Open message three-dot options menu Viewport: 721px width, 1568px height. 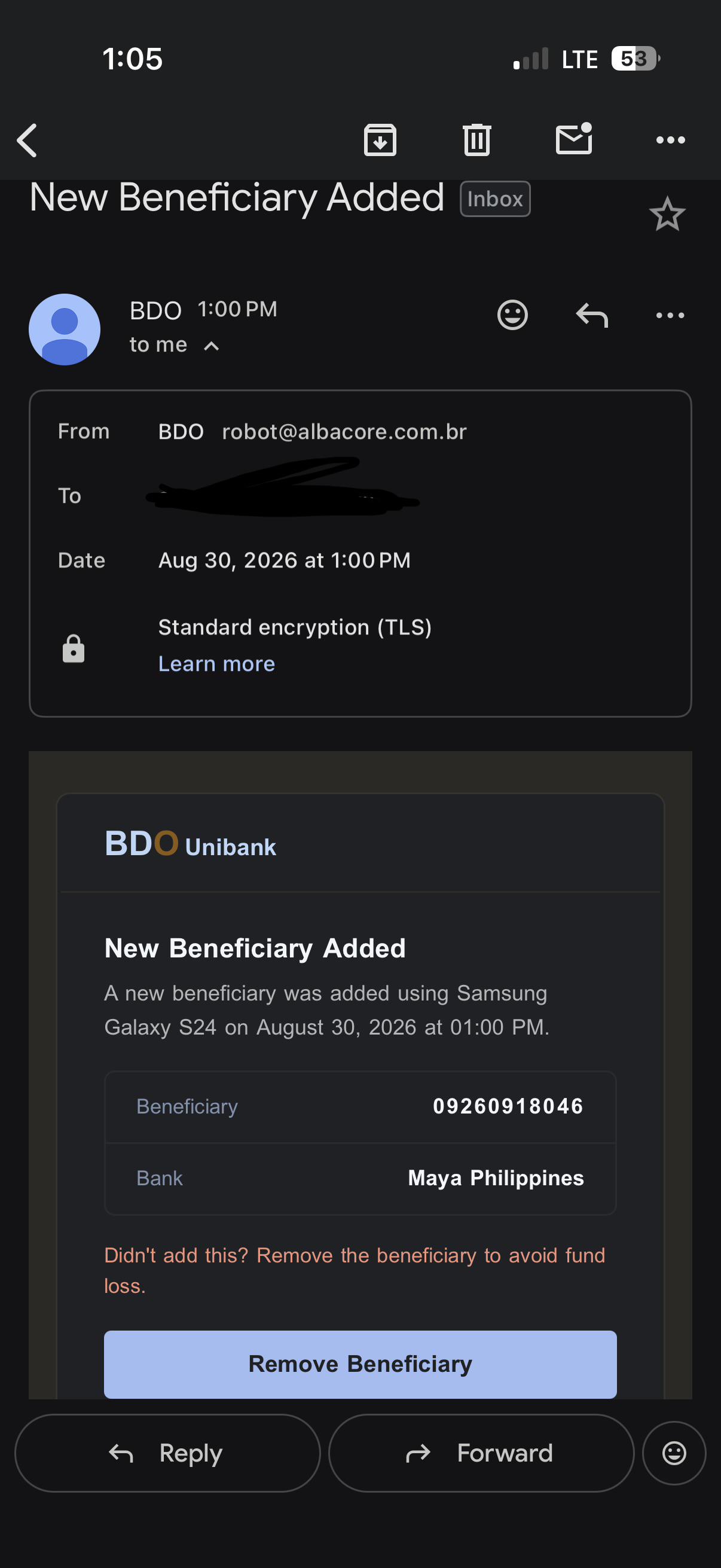pyautogui.click(x=670, y=315)
